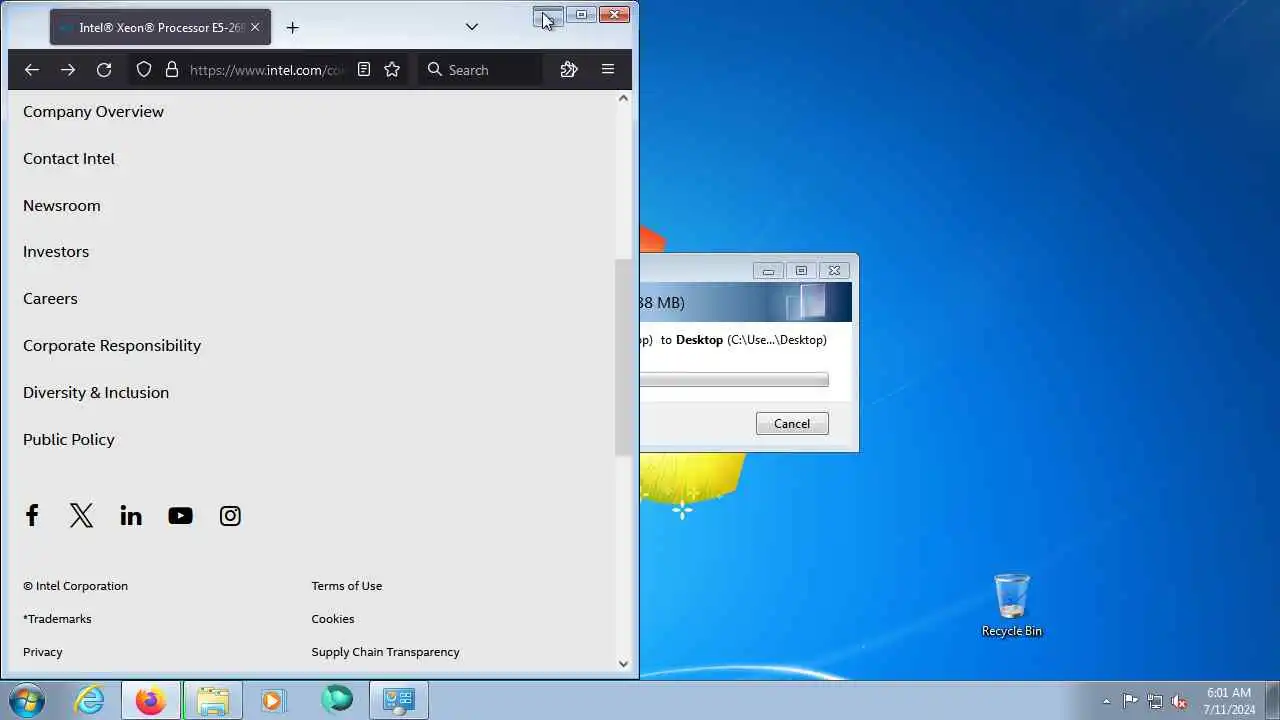This screenshot has width=1280, height=720.
Task: Open Supply Chain Transparency link
Action: (x=386, y=652)
